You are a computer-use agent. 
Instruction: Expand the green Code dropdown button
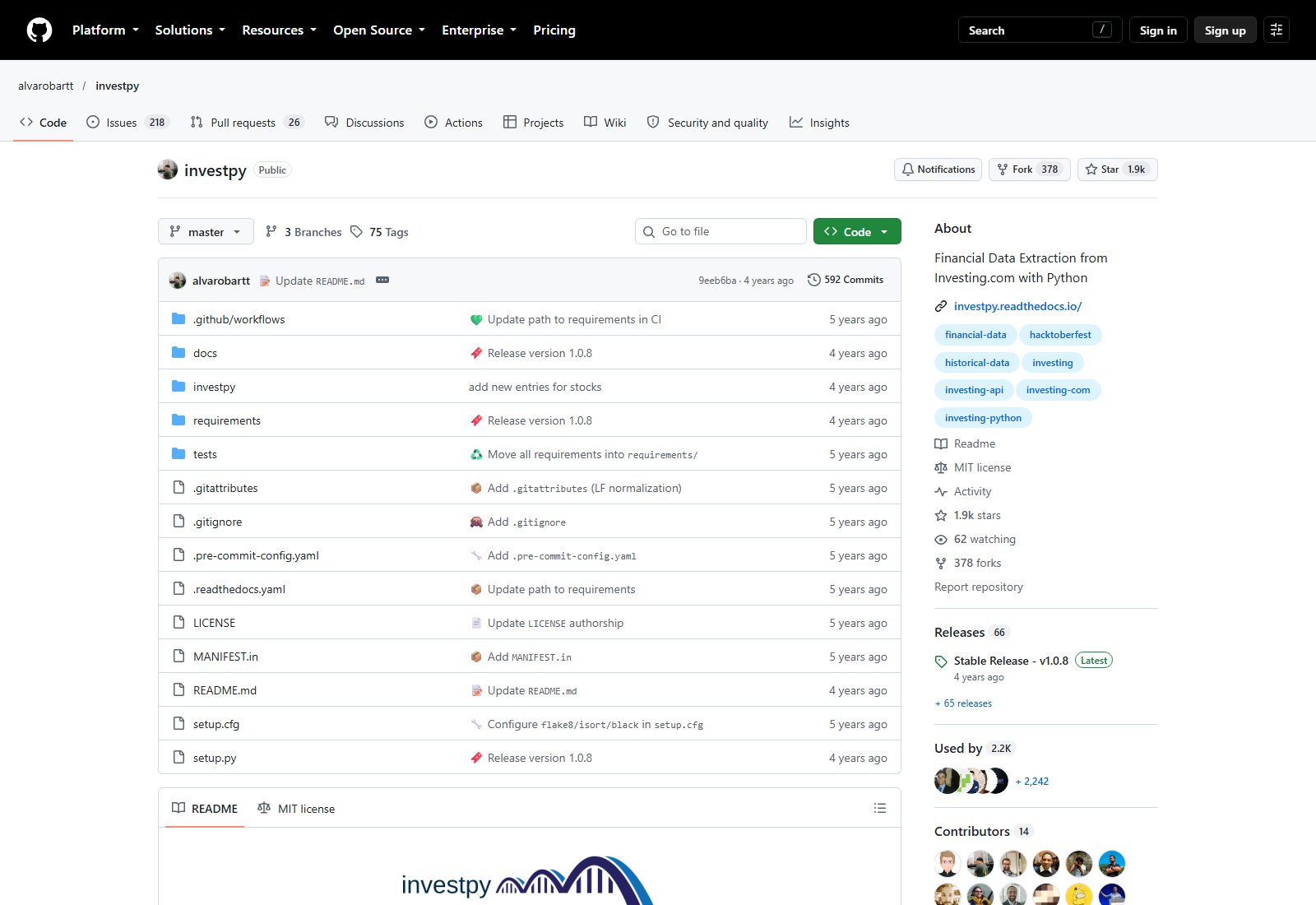pyautogui.click(x=857, y=232)
